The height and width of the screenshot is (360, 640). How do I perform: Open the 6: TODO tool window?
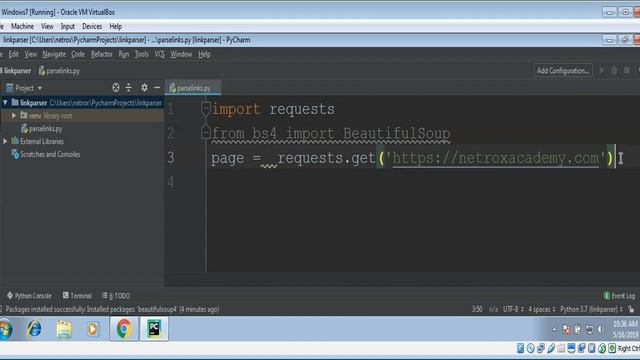116,296
